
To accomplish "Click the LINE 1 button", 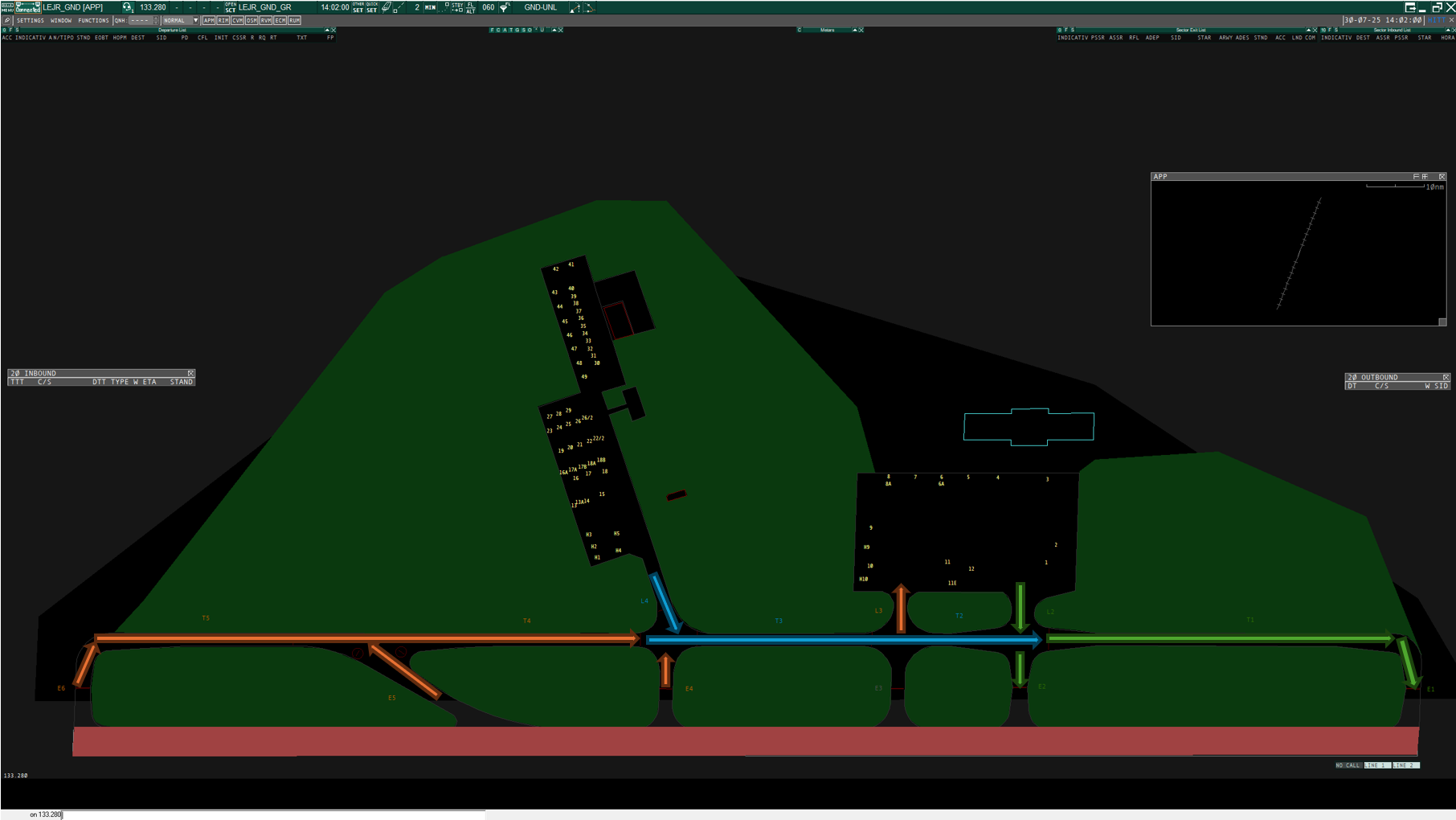I will click(x=1377, y=765).
